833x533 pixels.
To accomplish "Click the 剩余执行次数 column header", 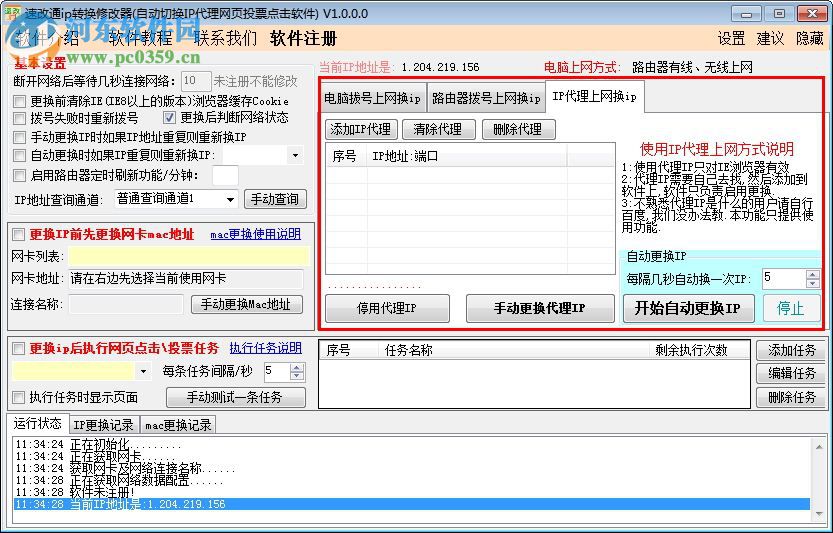I will tap(699, 350).
